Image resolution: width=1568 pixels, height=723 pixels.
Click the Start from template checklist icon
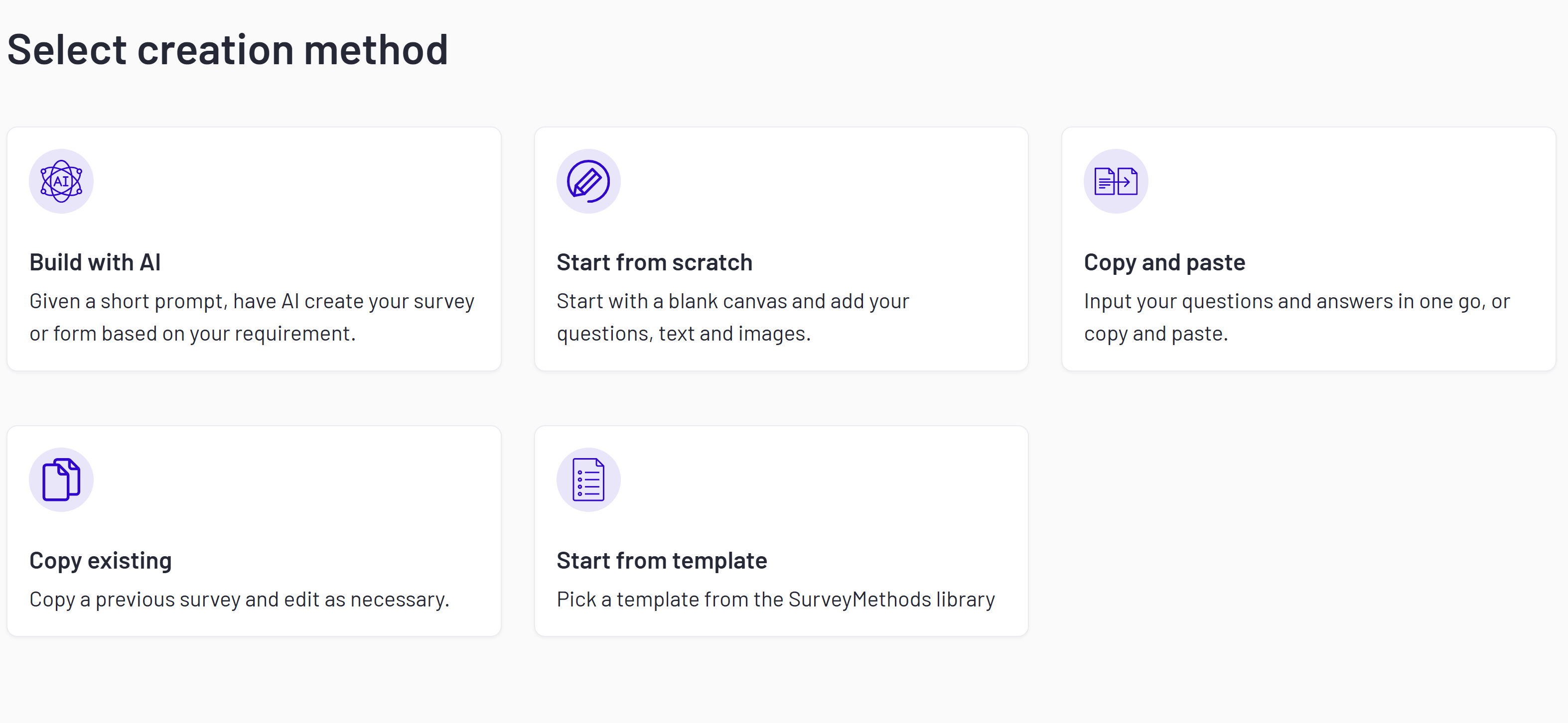588,479
